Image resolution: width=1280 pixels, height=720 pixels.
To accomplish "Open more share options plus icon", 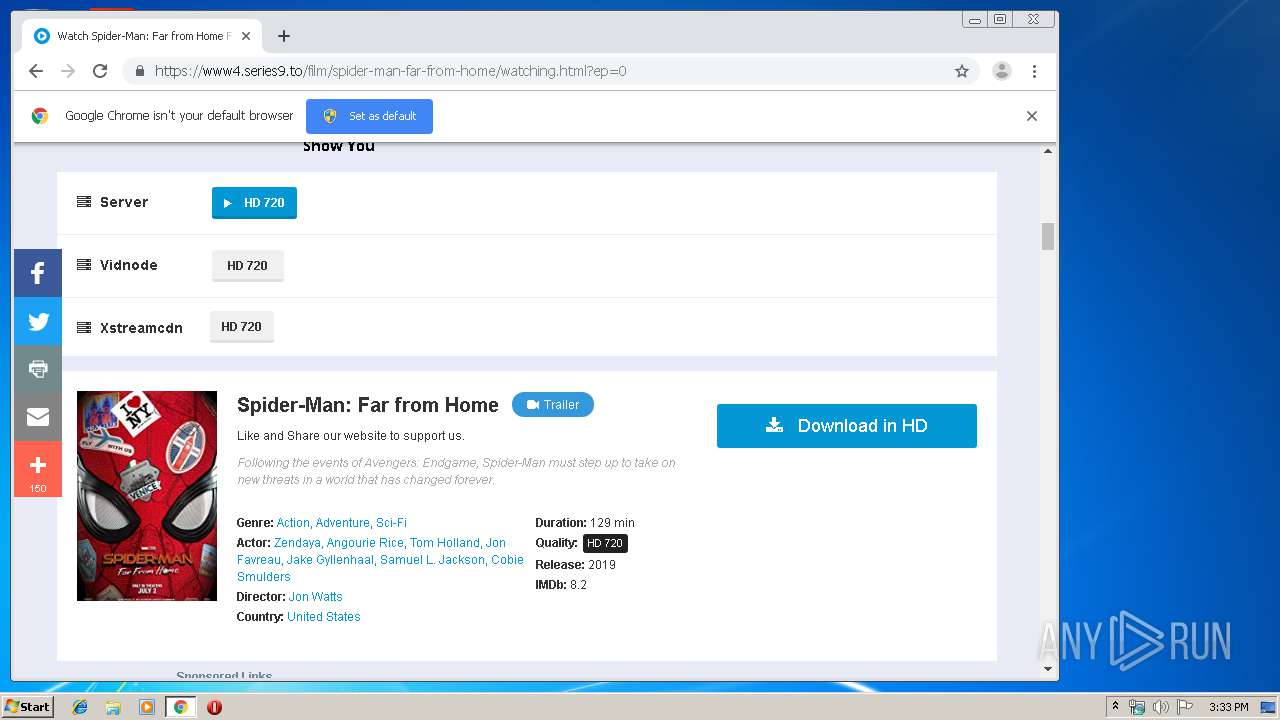I will pos(38,469).
